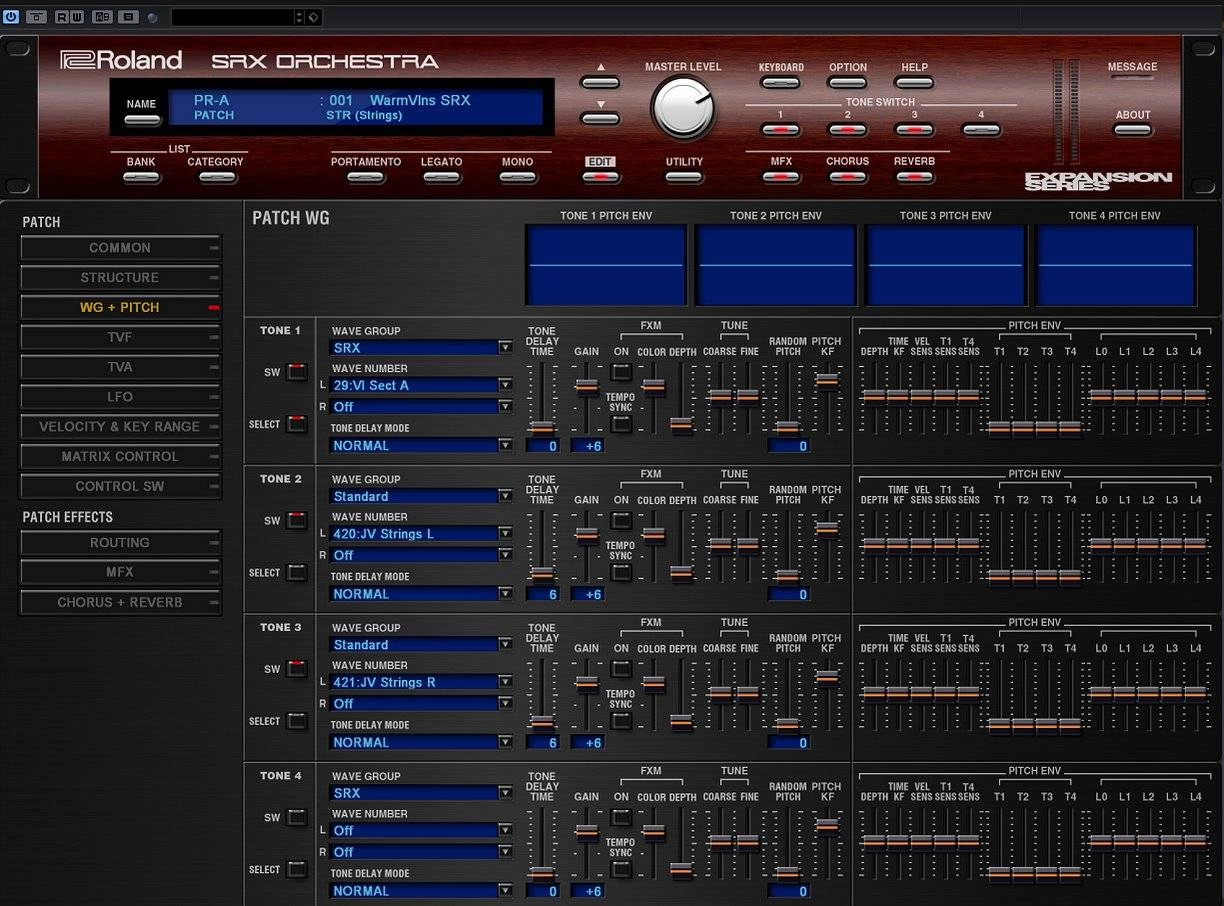Toggle the MFX effect switch
The image size is (1224, 906).
pos(781,177)
